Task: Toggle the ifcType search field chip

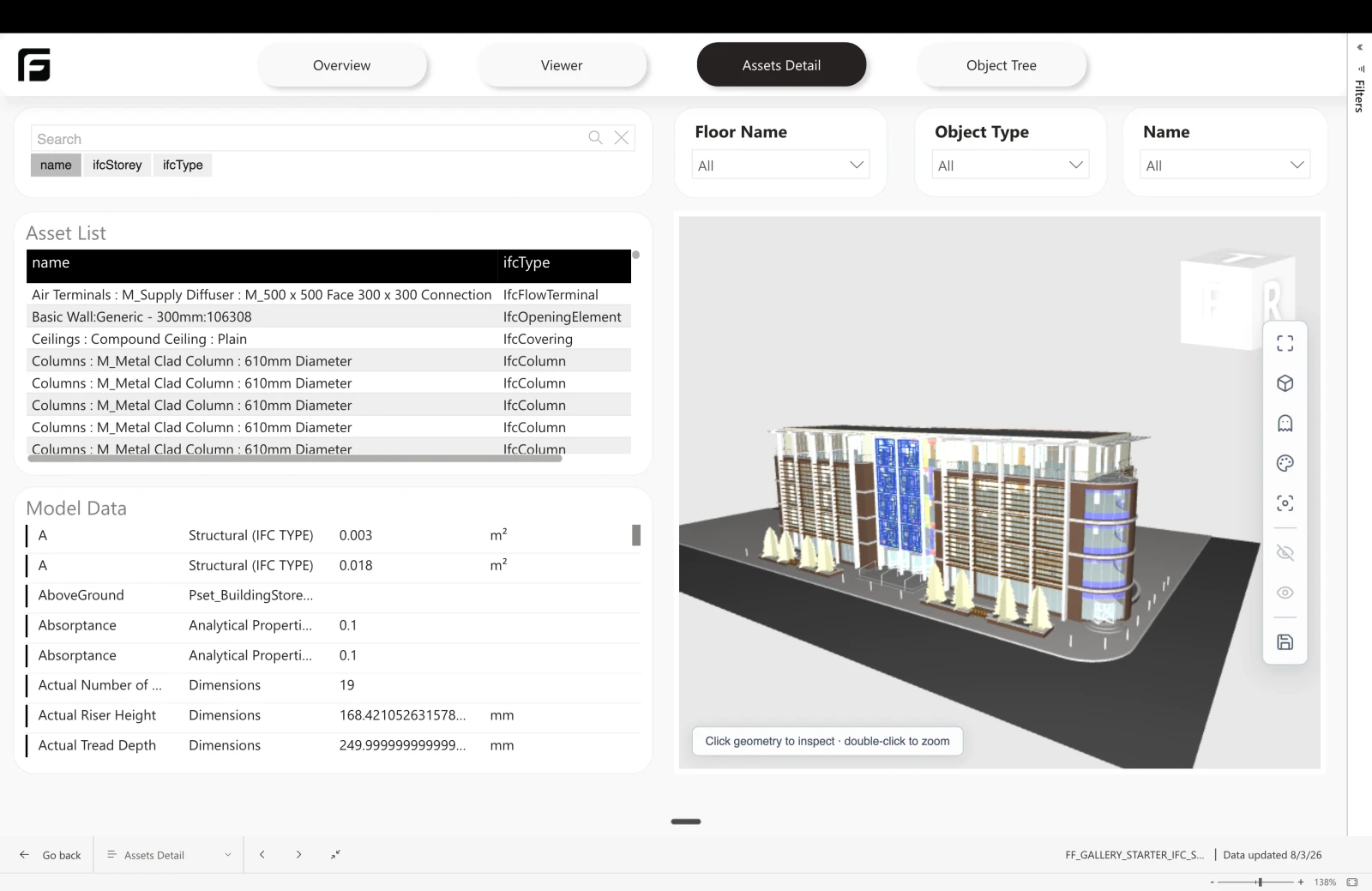Action: coord(183,166)
